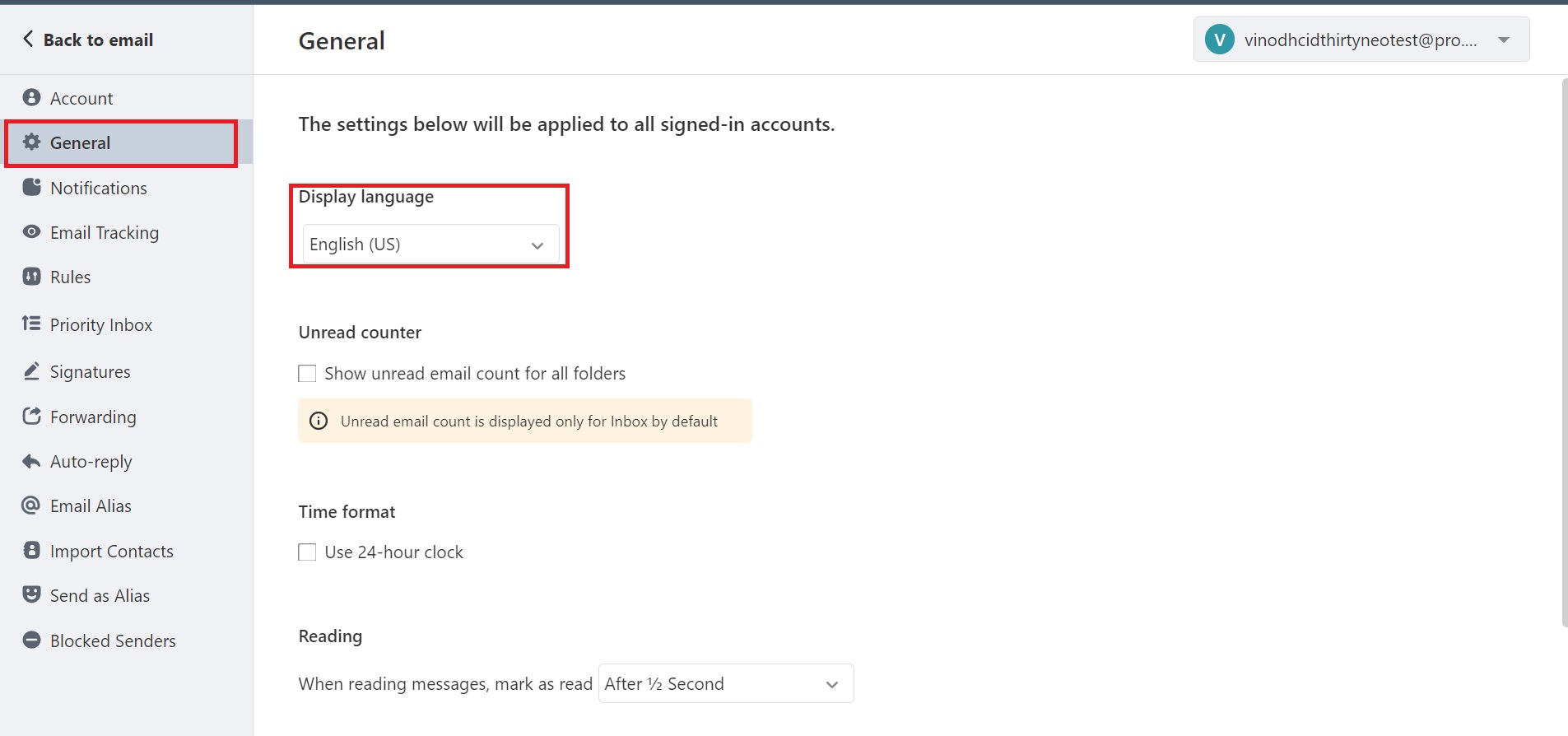This screenshot has width=1568, height=736.
Task: Go to Import Contacts settings
Action: 111,552
